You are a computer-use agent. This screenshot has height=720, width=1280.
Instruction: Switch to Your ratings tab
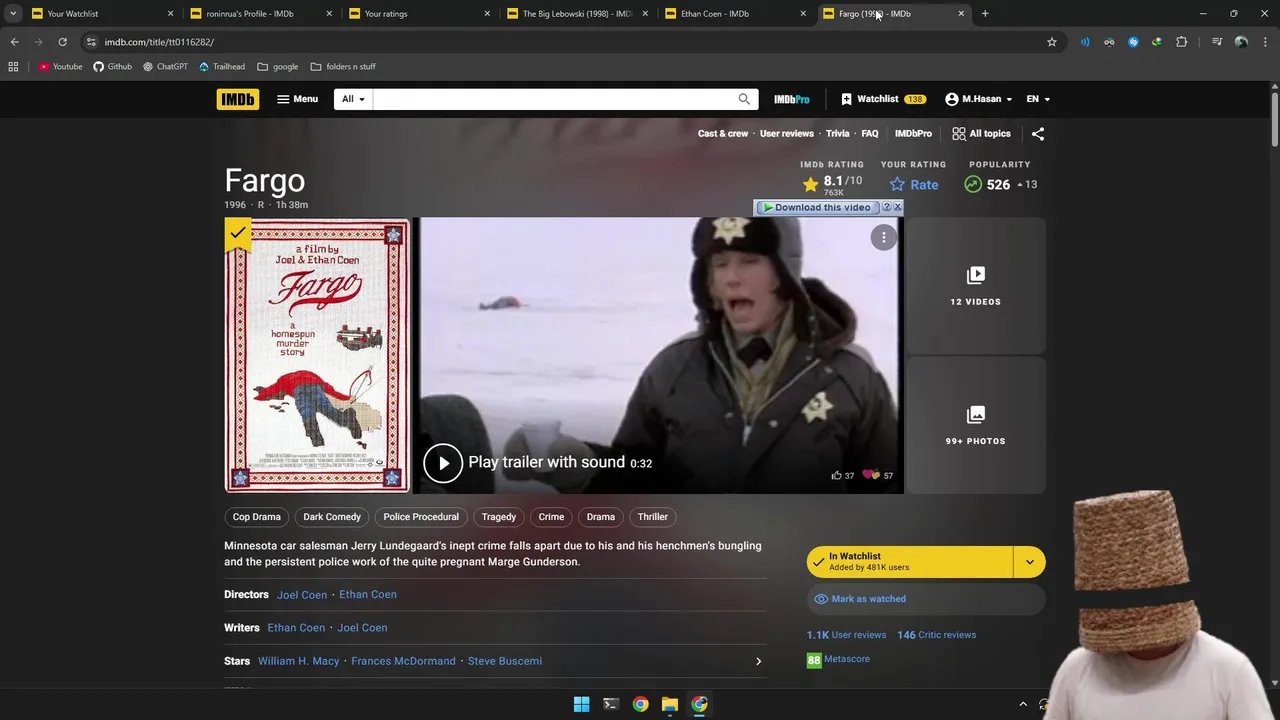pos(417,14)
